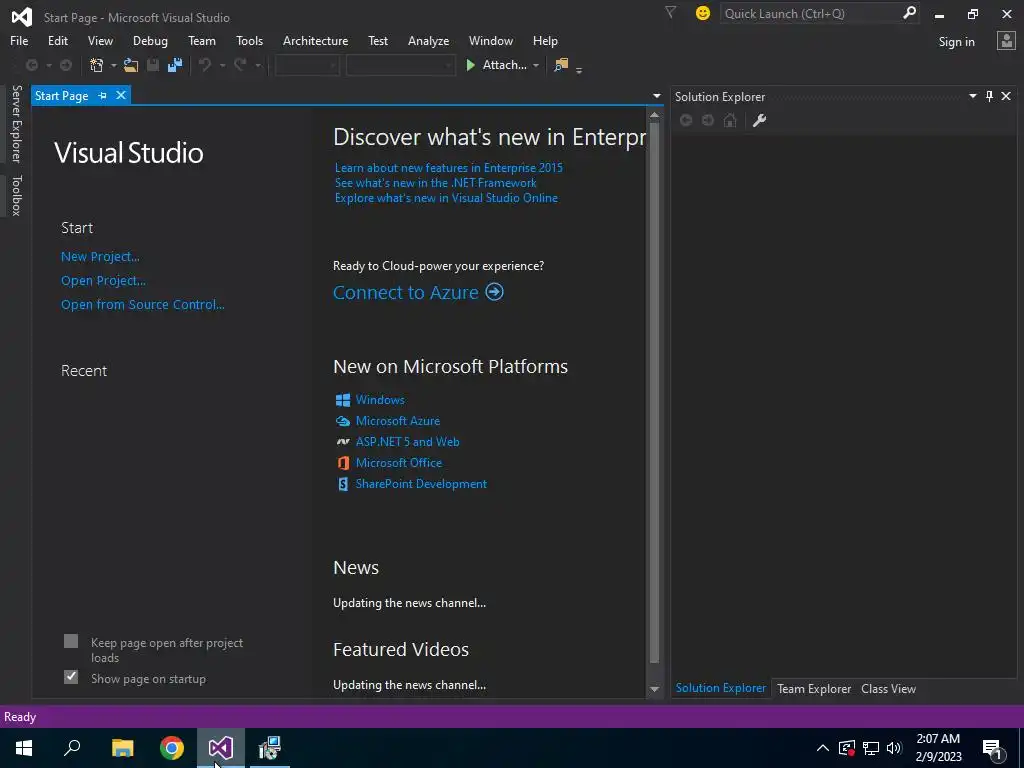This screenshot has height=768, width=1024.
Task: Open the File menu
Action: tap(19, 40)
